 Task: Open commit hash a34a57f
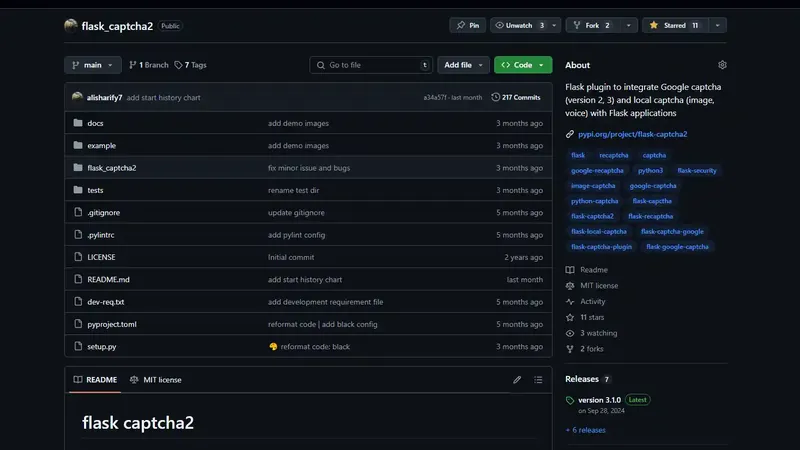click(x=435, y=97)
